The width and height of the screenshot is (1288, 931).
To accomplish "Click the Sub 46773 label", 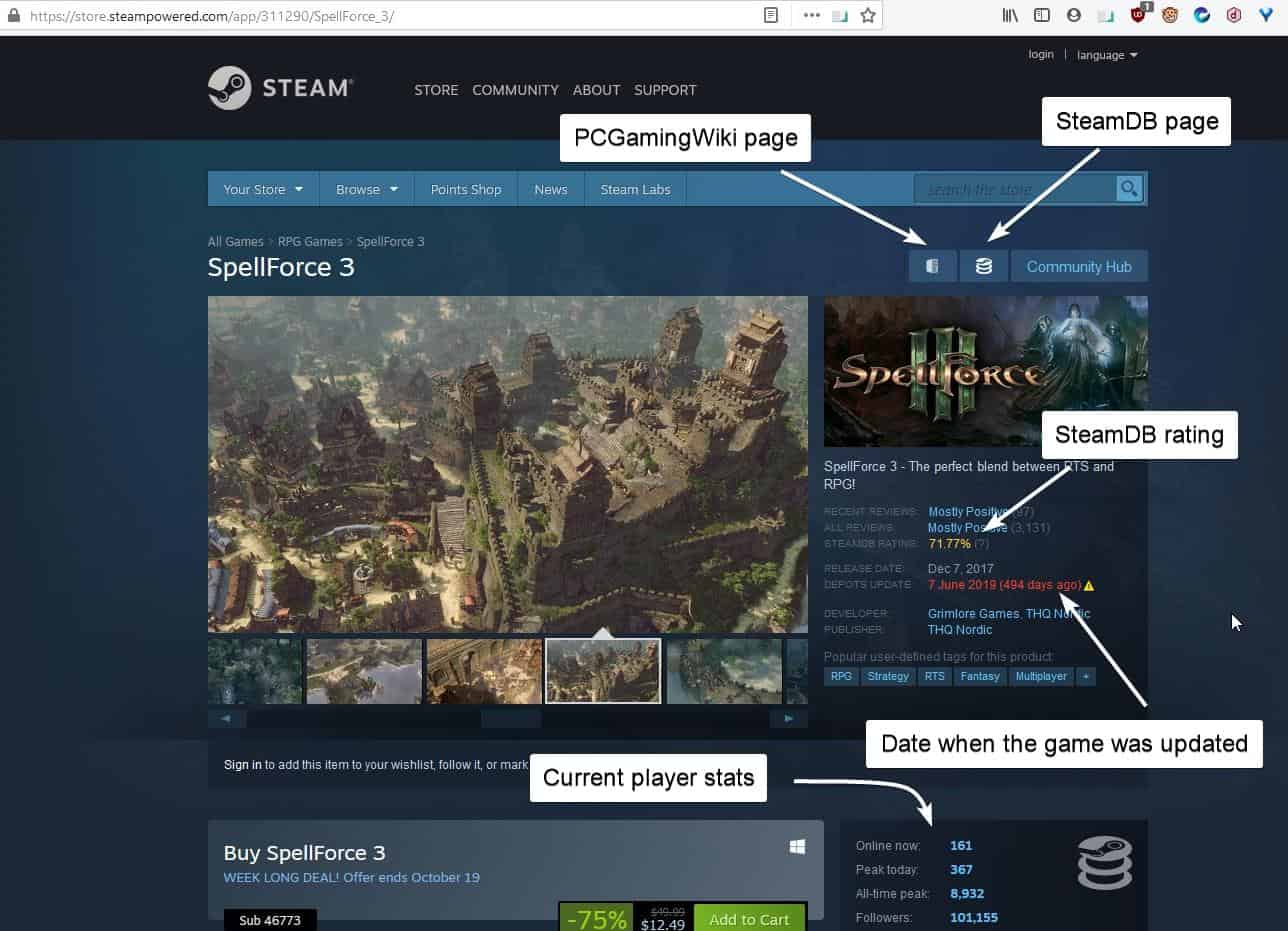I will point(270,920).
